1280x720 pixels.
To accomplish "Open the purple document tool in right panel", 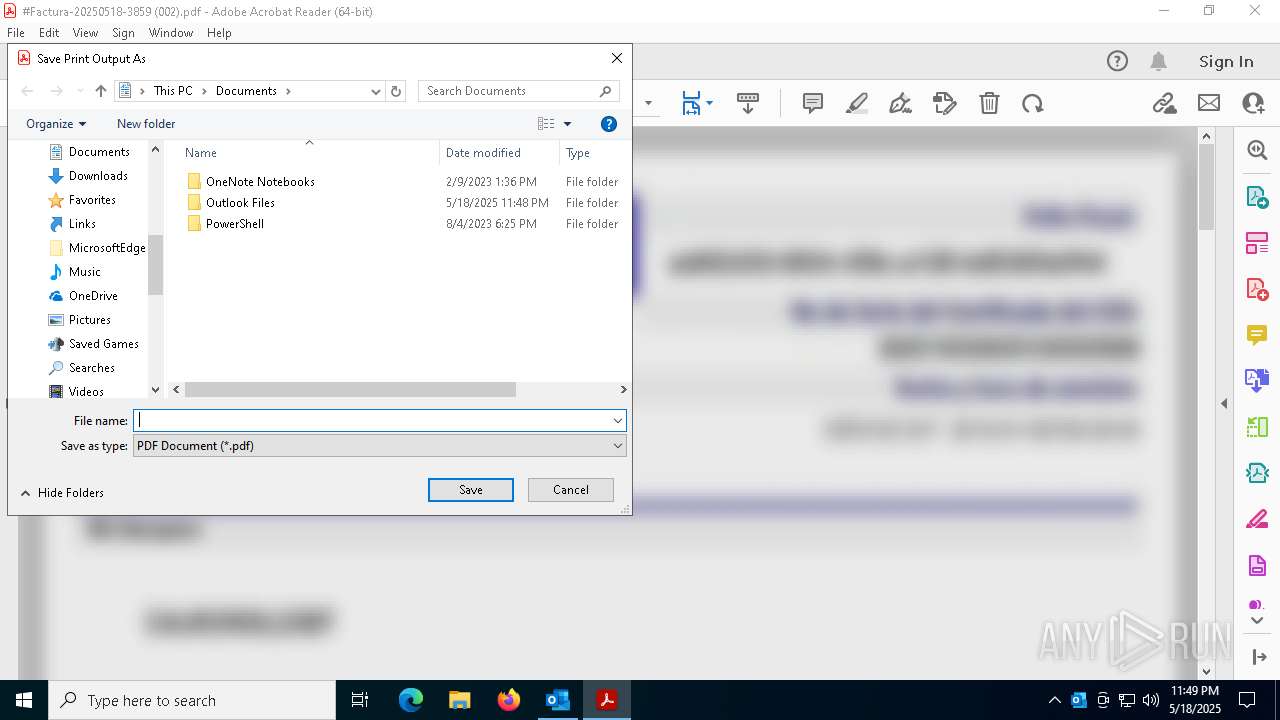I will point(1257,566).
